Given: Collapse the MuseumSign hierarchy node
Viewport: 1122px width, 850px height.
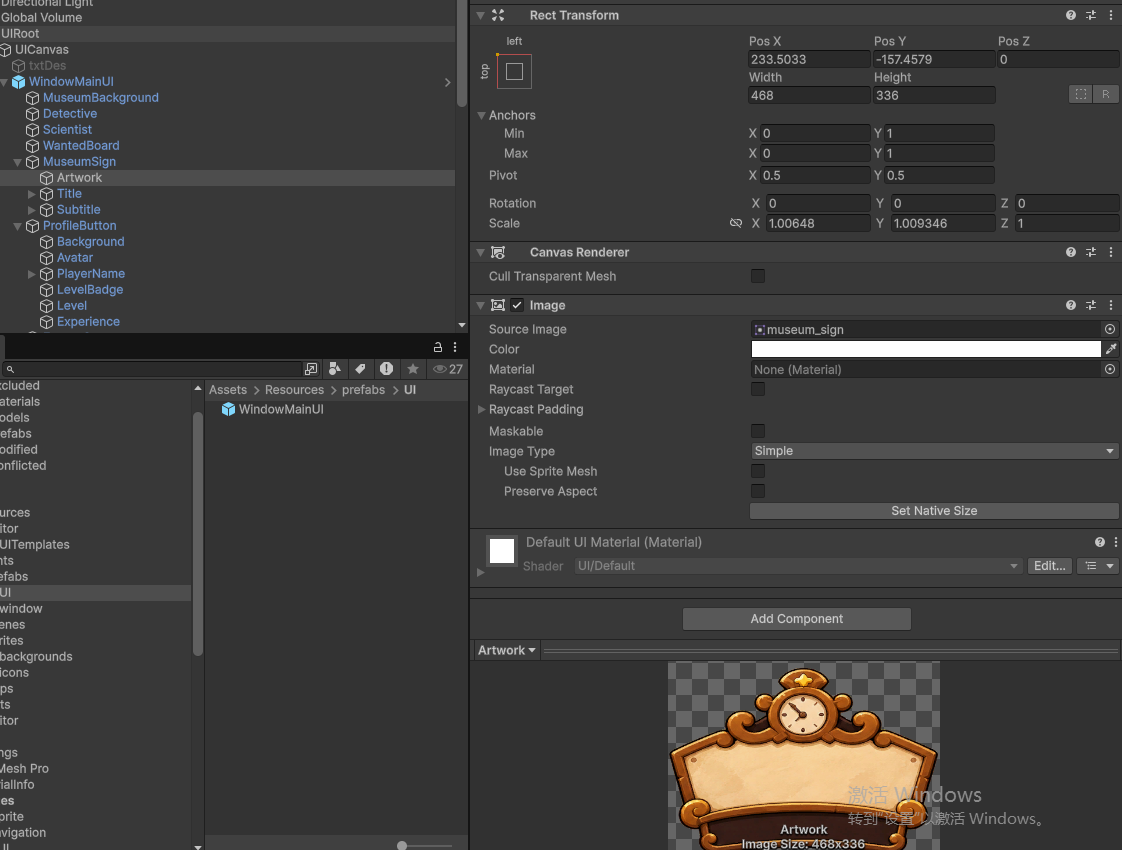Looking at the screenshot, I should (x=18, y=162).
